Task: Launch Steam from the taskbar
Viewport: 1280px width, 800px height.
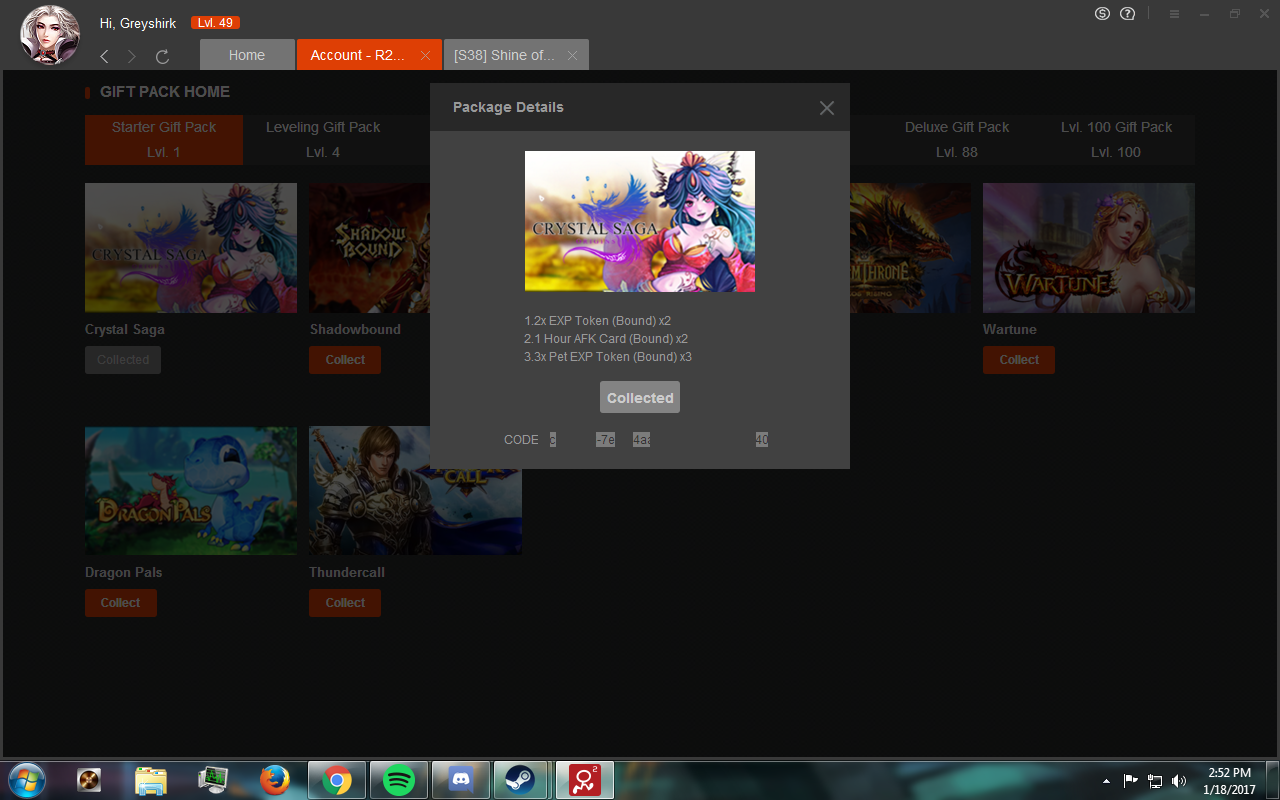Action: tap(519, 780)
